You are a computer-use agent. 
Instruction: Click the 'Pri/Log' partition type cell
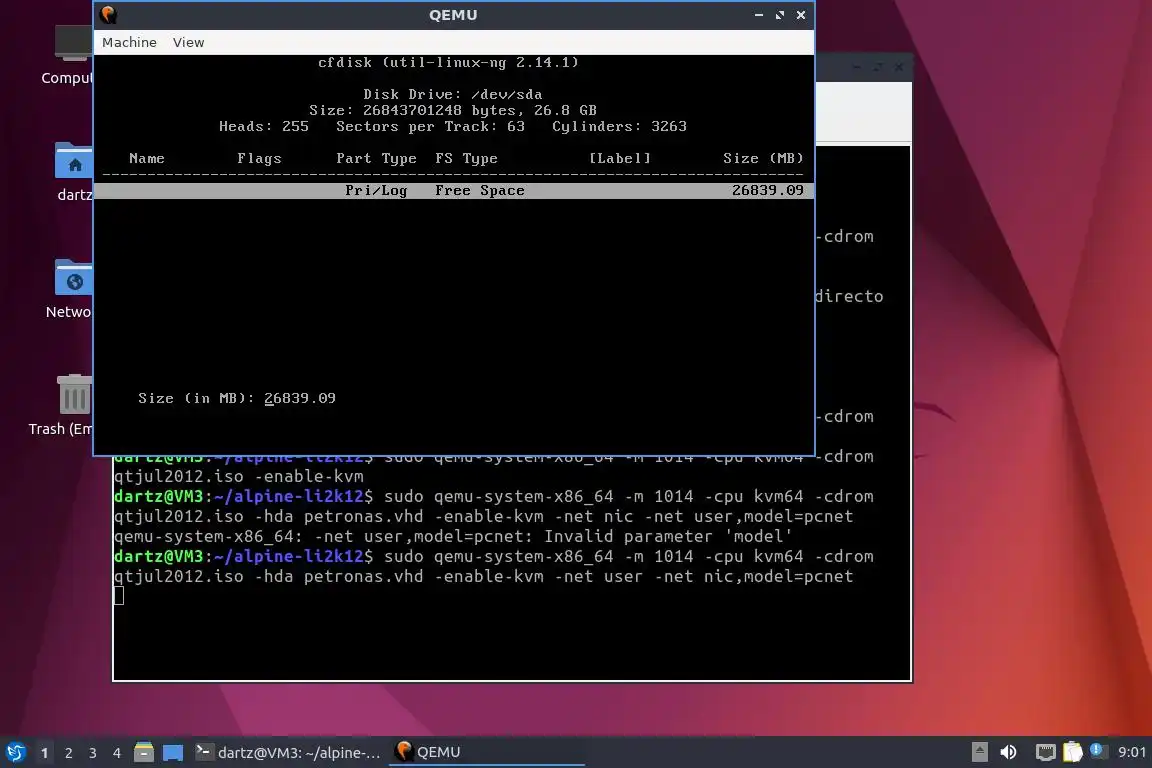click(x=376, y=190)
